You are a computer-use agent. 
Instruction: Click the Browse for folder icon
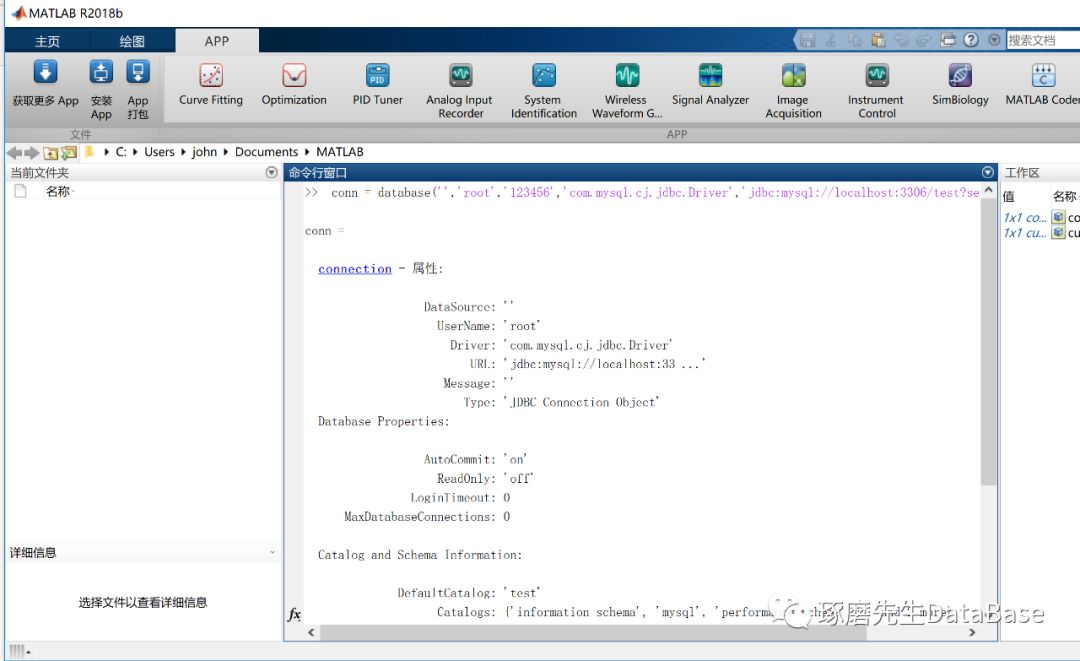pyautogui.click(x=69, y=153)
